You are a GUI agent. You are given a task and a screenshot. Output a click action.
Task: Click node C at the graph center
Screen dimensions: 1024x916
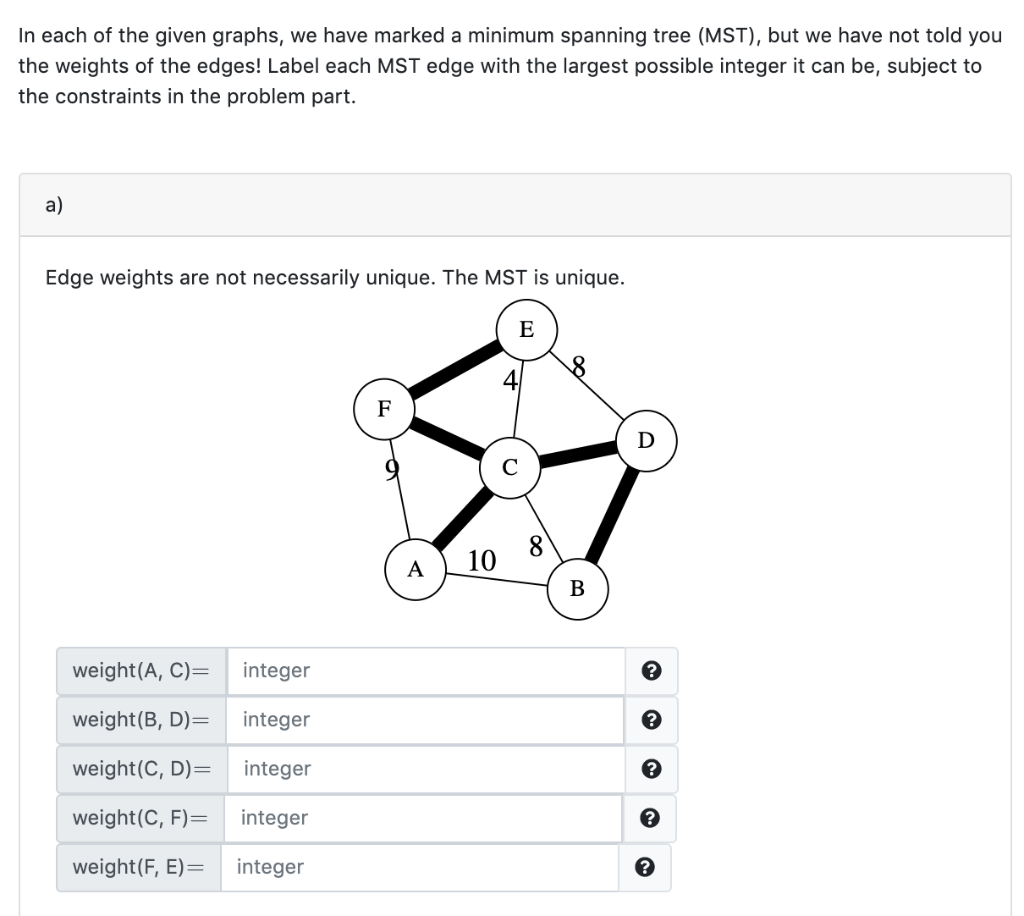click(x=509, y=466)
